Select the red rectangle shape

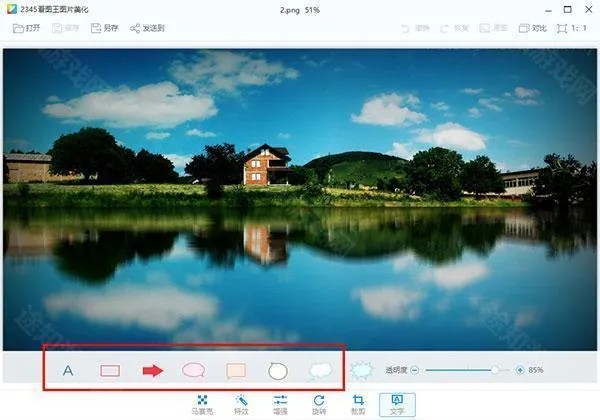(110, 370)
